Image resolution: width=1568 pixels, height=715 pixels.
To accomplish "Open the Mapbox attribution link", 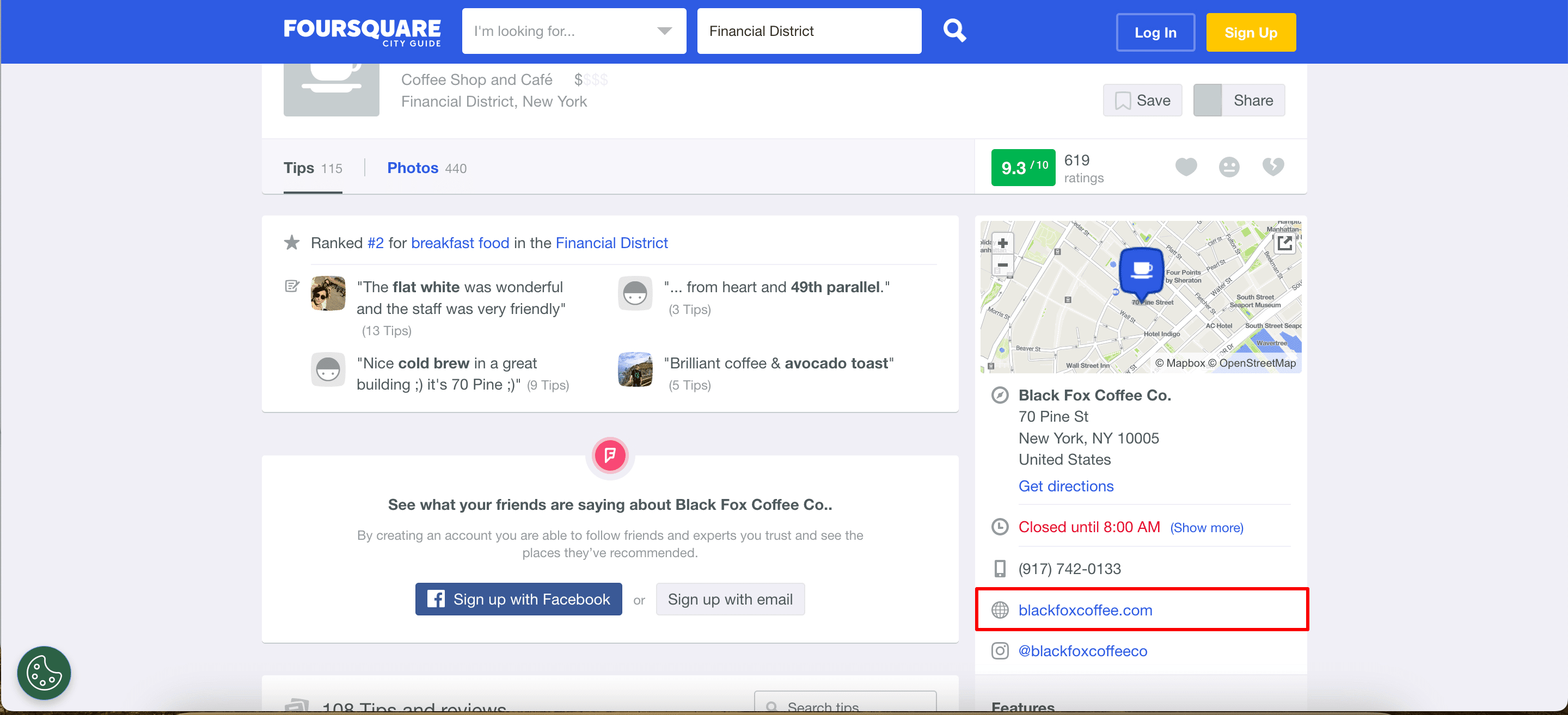I will (x=1180, y=363).
